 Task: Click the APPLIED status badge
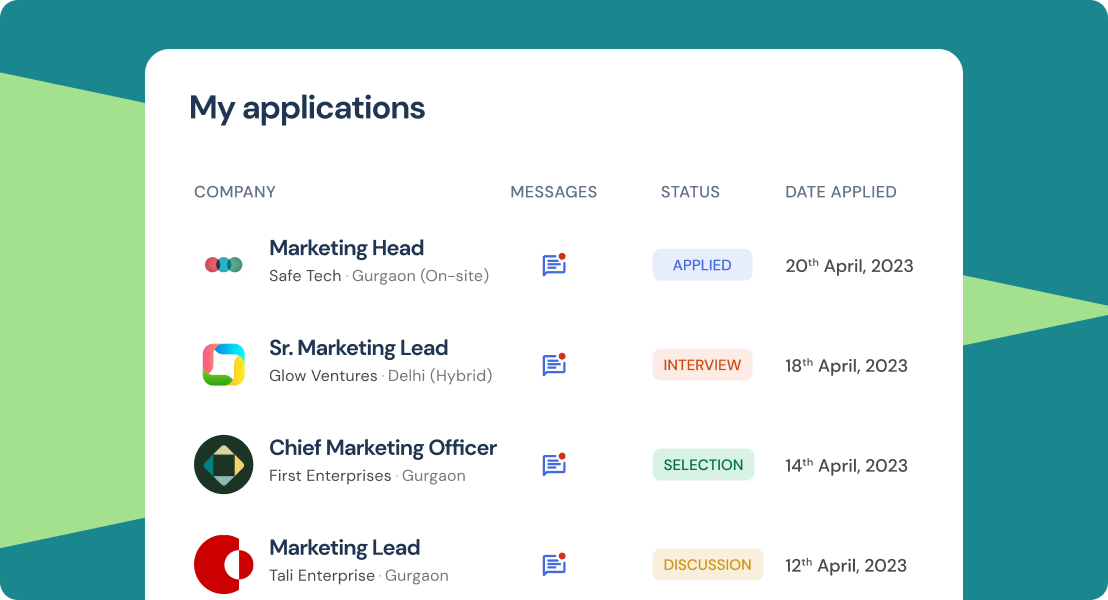[x=702, y=265]
